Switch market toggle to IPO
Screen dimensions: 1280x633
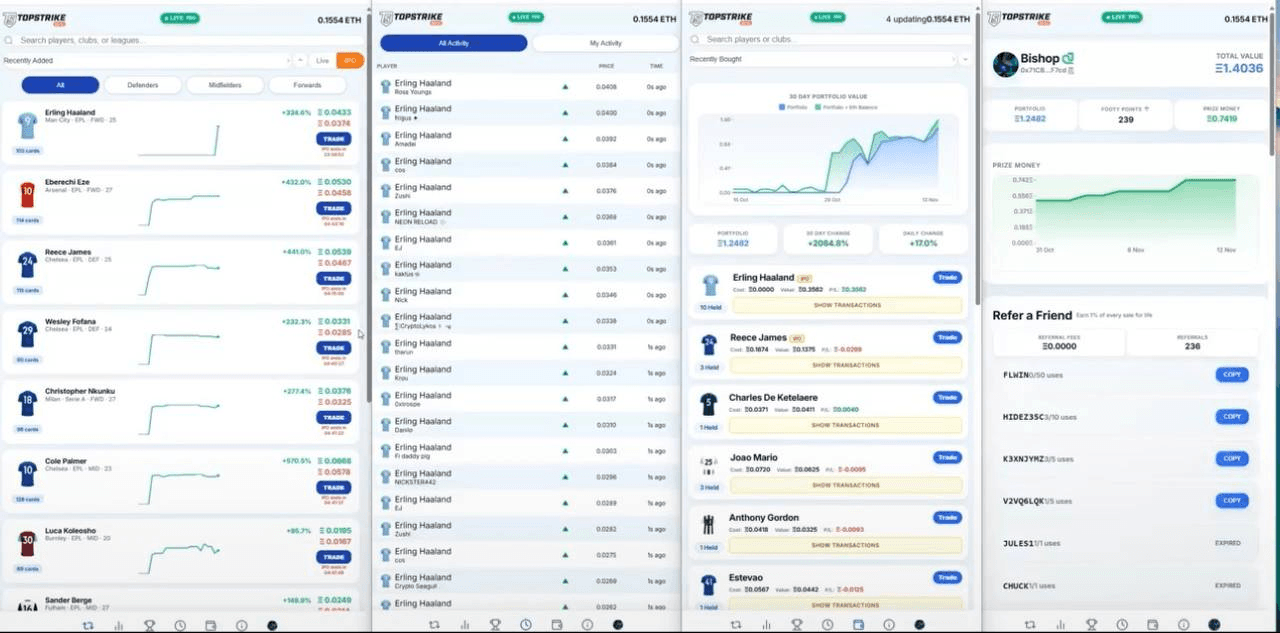[x=350, y=61]
